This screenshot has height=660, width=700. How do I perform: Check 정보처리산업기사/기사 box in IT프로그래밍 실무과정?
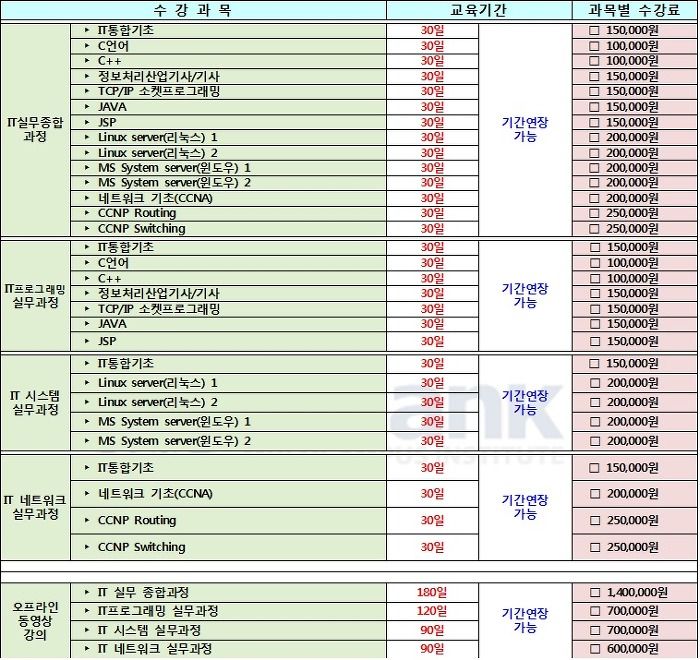595,294
